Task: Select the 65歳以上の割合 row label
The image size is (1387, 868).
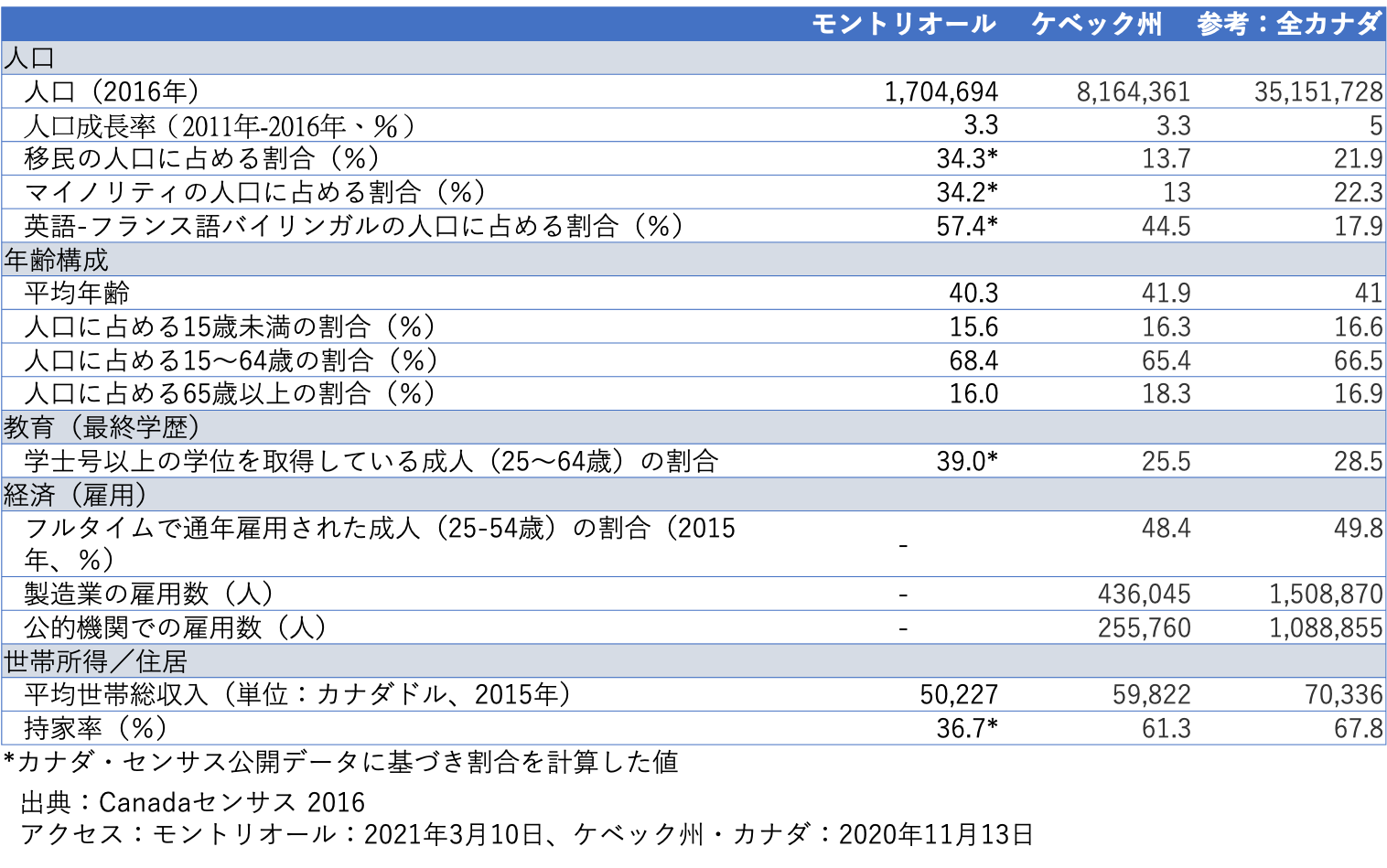Action: (230, 393)
